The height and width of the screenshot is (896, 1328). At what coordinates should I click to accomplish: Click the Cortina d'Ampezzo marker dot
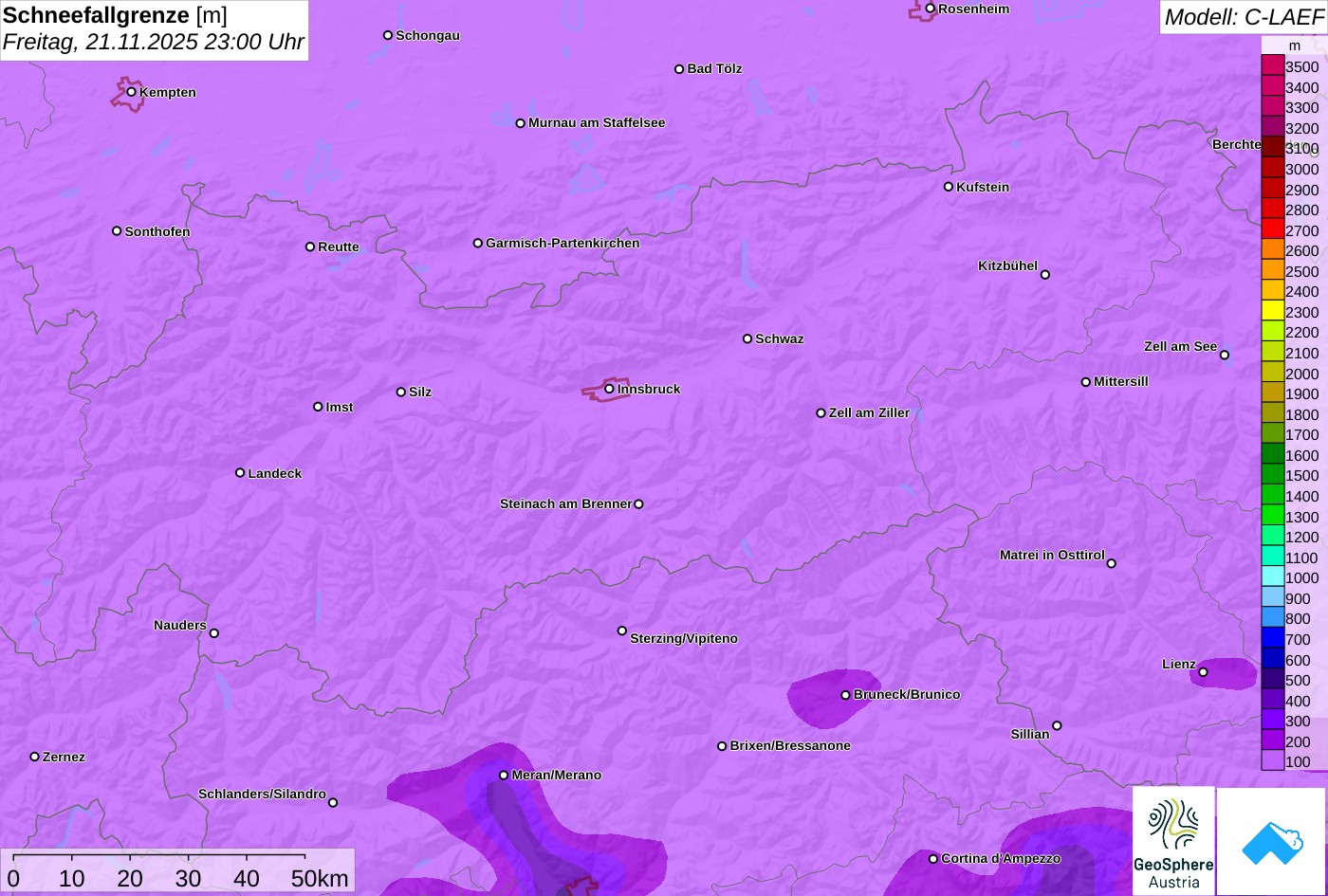(933, 858)
